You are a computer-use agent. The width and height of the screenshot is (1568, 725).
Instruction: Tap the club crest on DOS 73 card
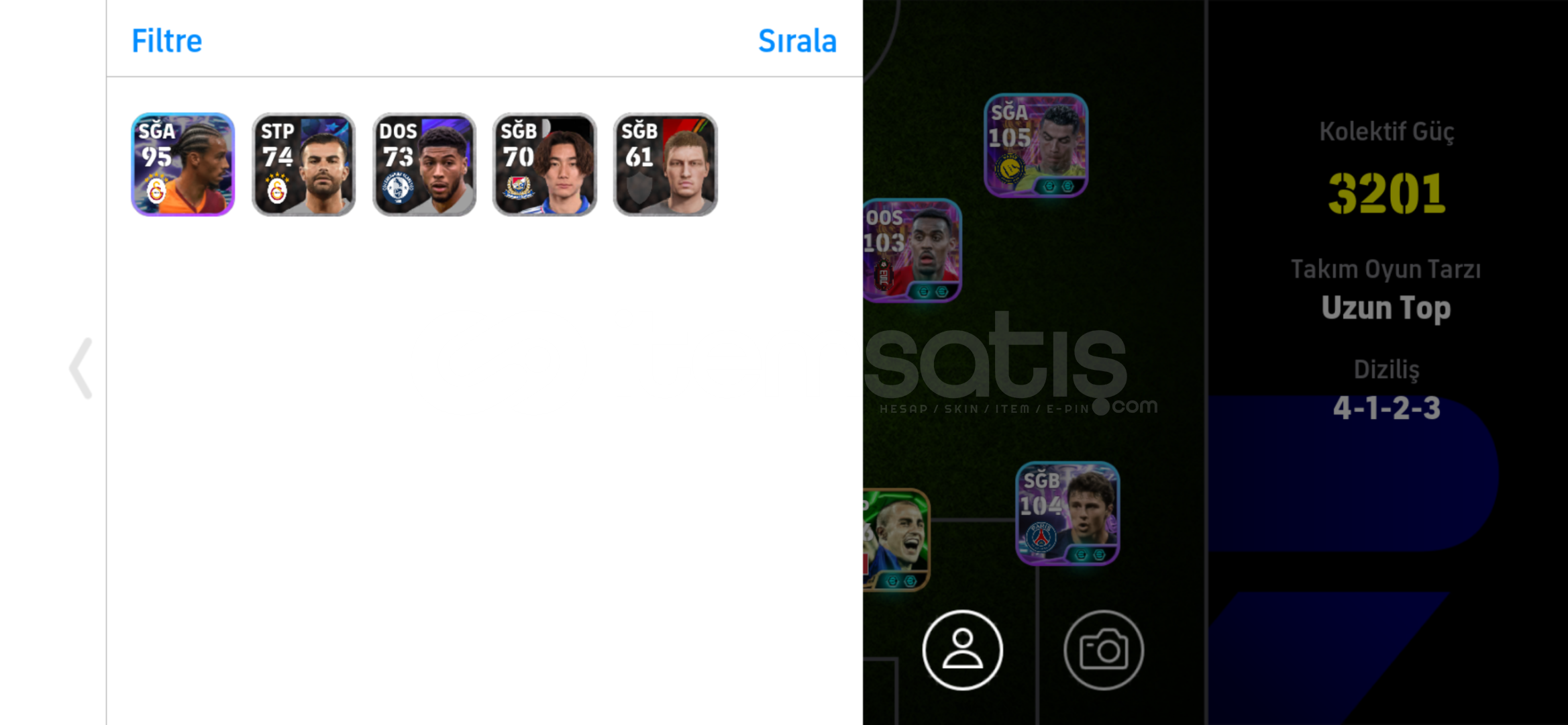(398, 189)
